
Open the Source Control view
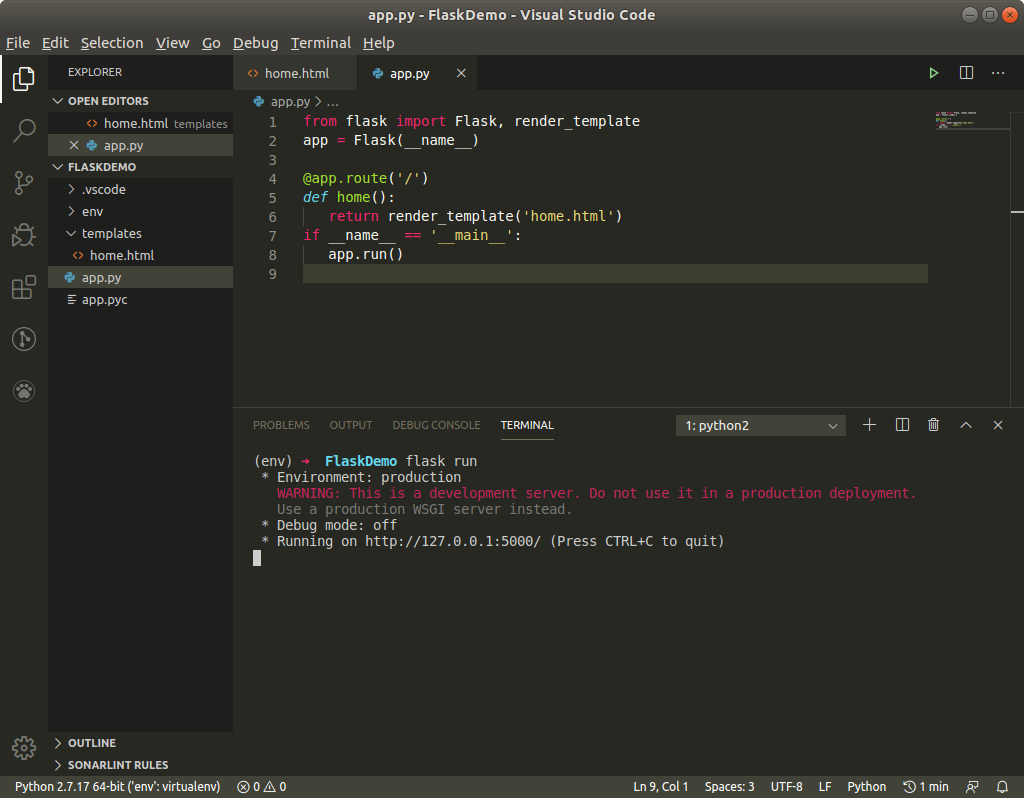[x=24, y=183]
